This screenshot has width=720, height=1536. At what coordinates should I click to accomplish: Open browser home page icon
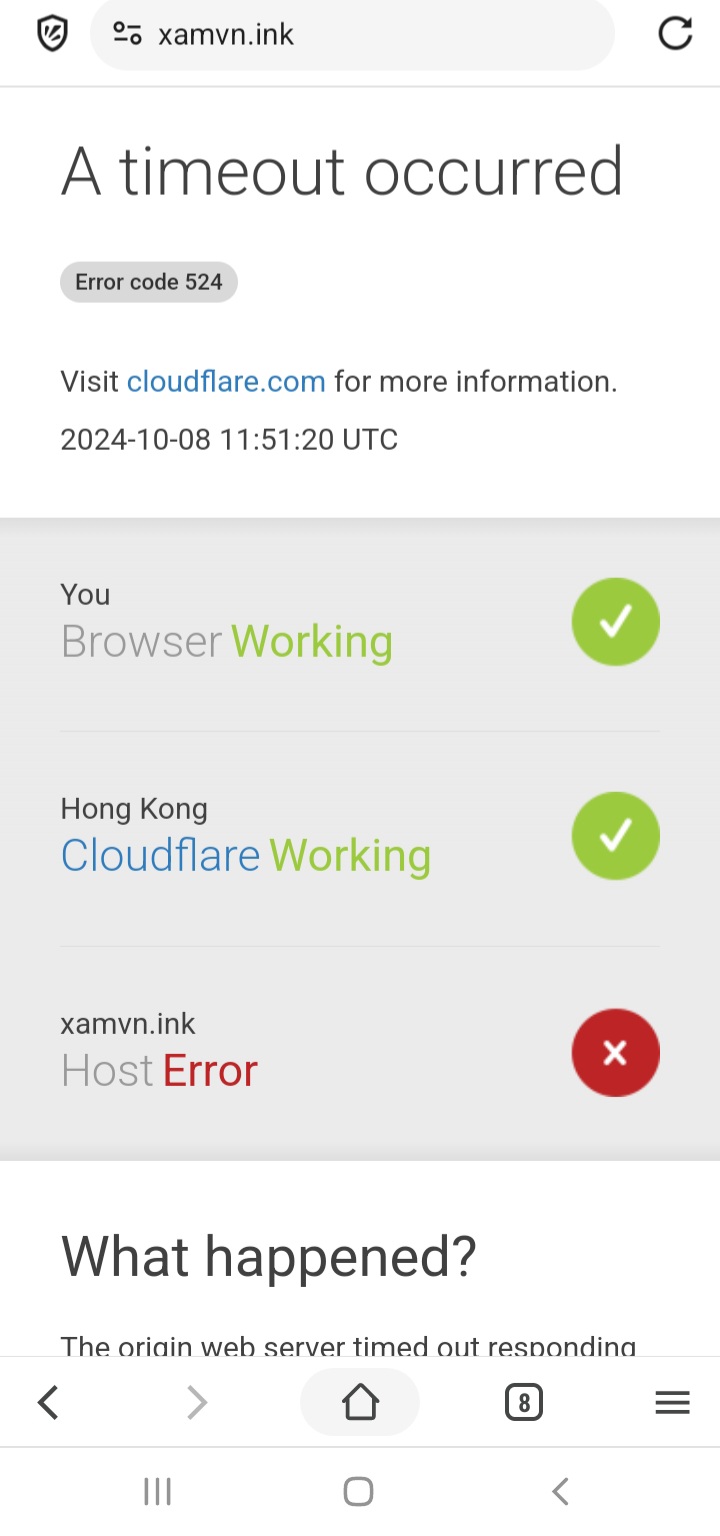click(x=360, y=1402)
